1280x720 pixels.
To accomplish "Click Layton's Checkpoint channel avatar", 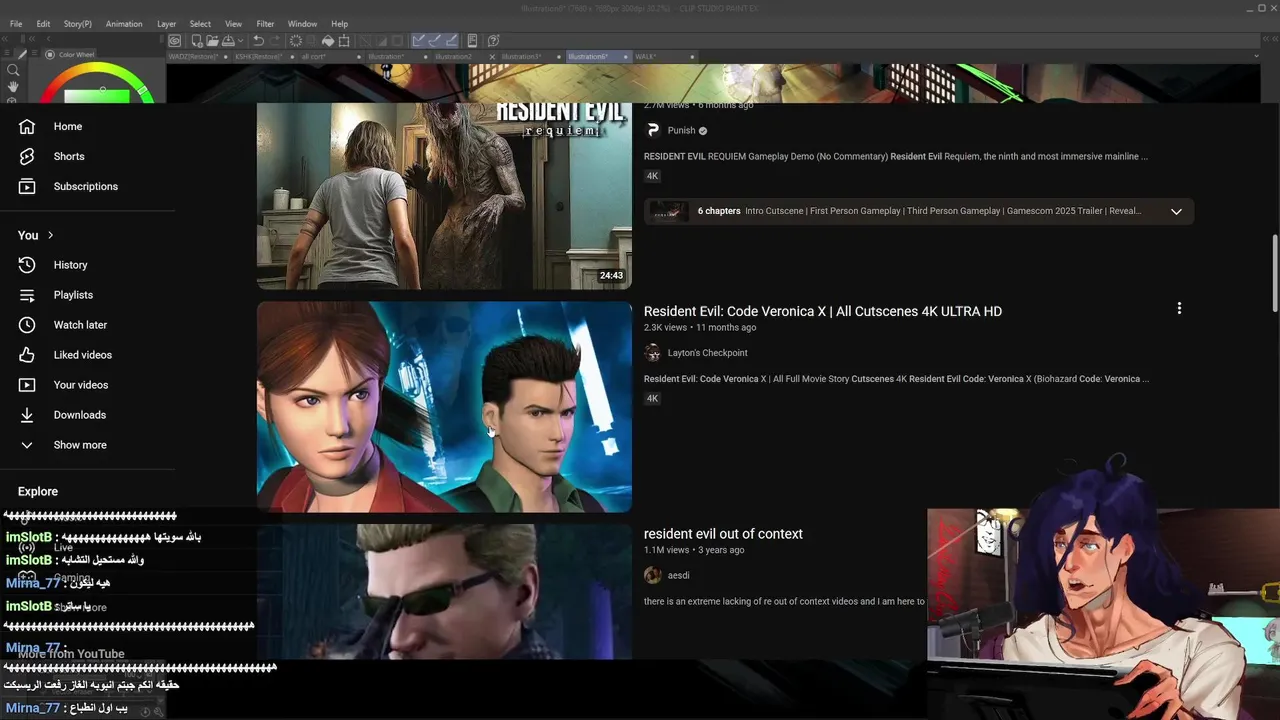I will tap(653, 353).
